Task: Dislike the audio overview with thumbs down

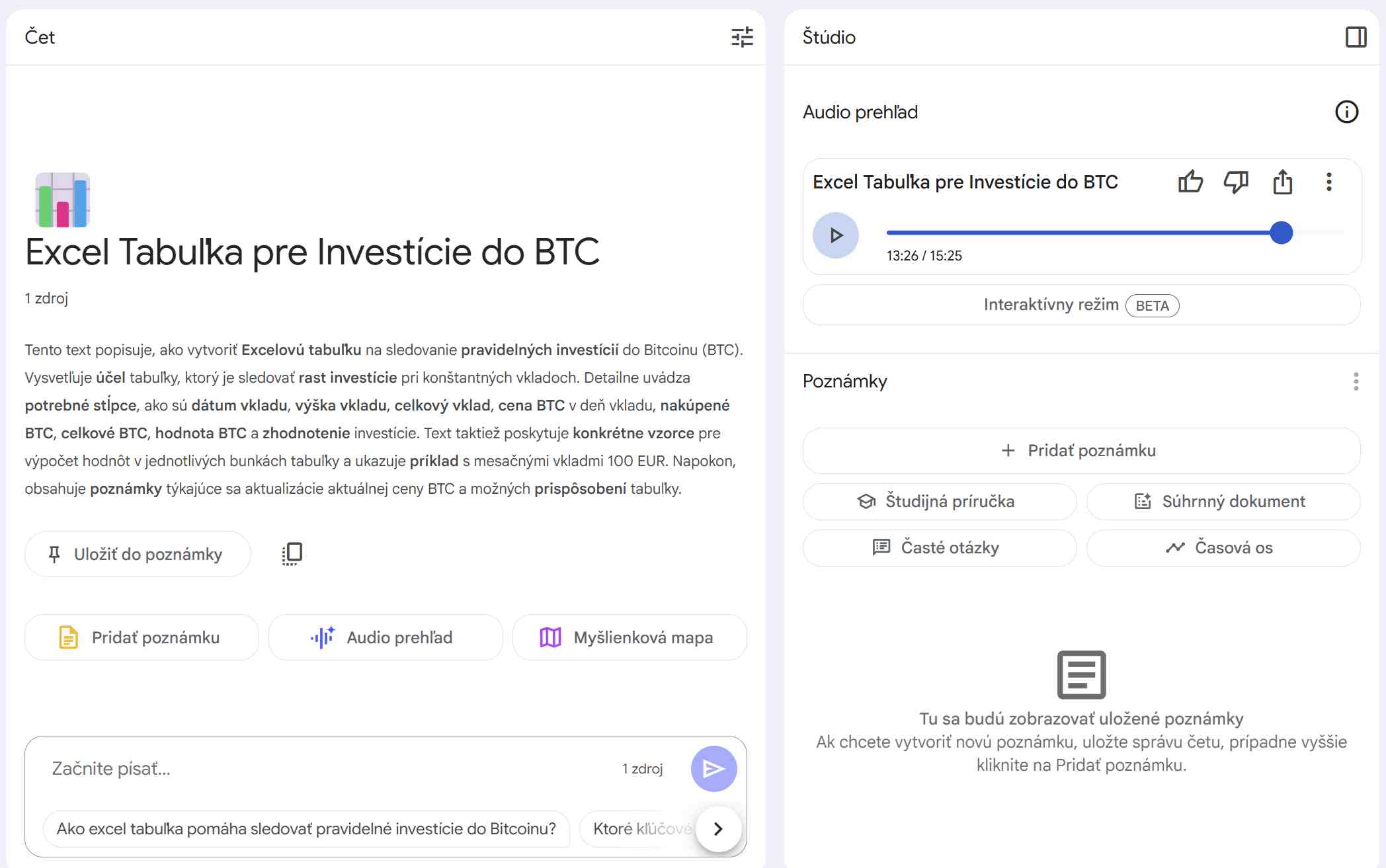Action: pos(1235,182)
